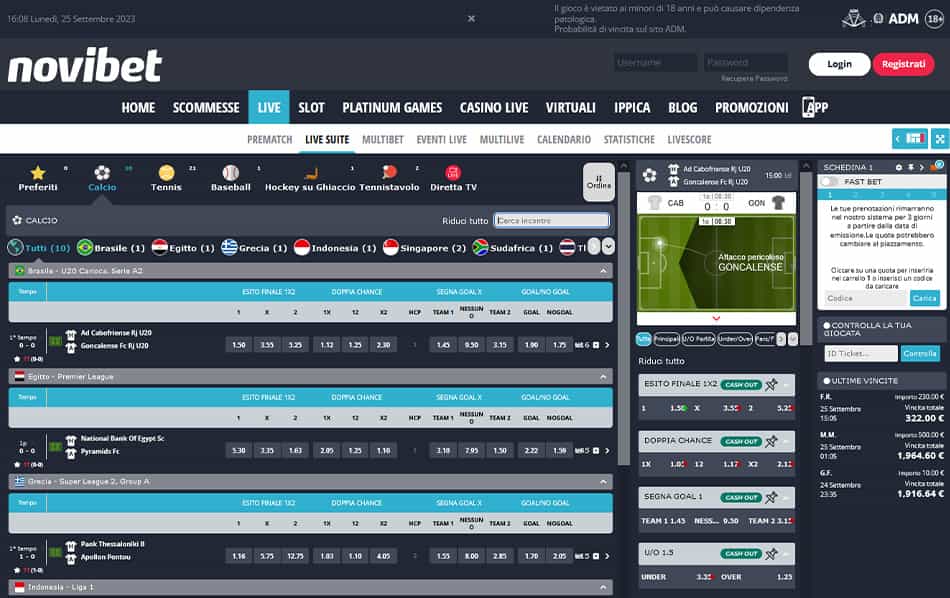Collapse the Indonesia Liga 1 section
Screen dimensions: 950x598
603,587
